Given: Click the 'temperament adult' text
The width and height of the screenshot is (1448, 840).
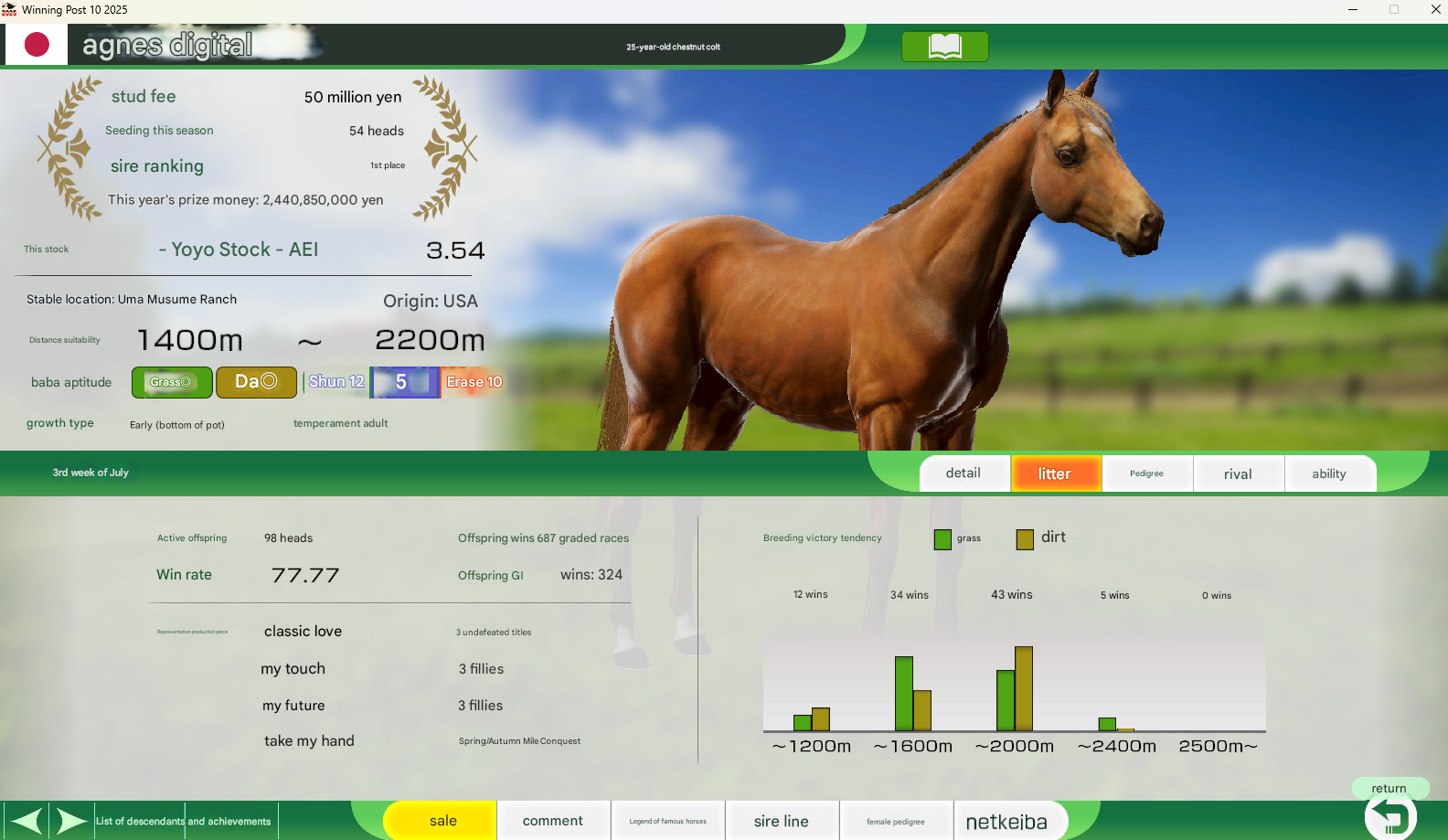Looking at the screenshot, I should tap(340, 423).
